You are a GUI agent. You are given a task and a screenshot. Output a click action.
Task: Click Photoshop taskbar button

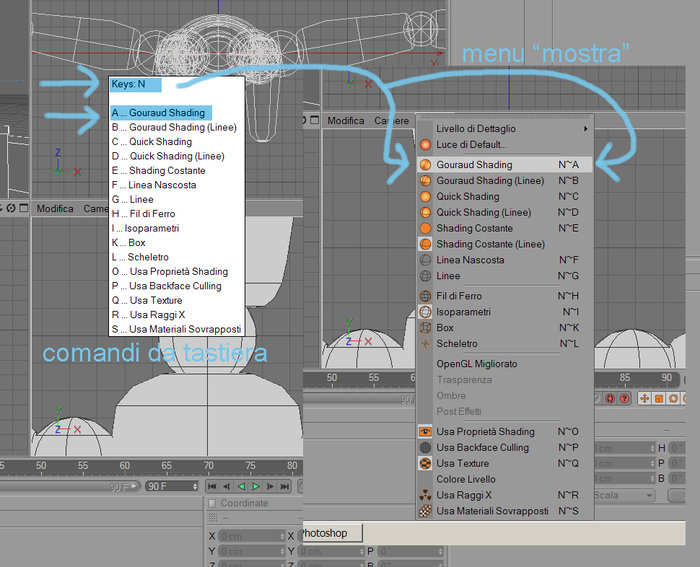click(x=332, y=533)
